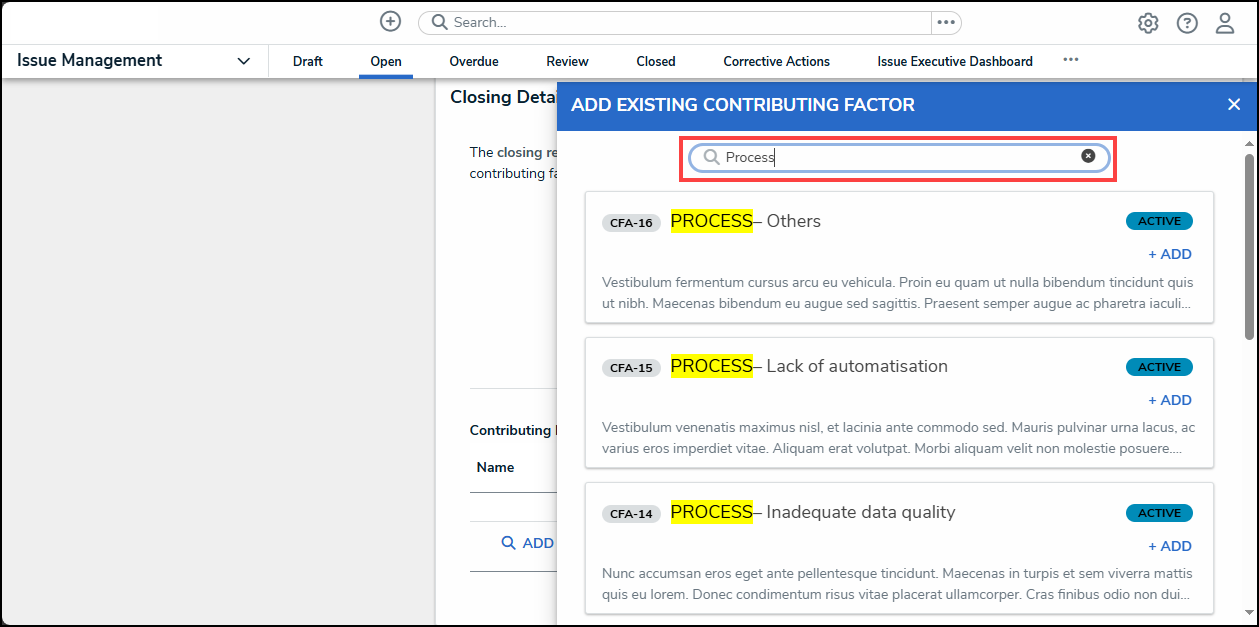Open the Settings gear icon
1259x627 pixels.
click(1148, 22)
